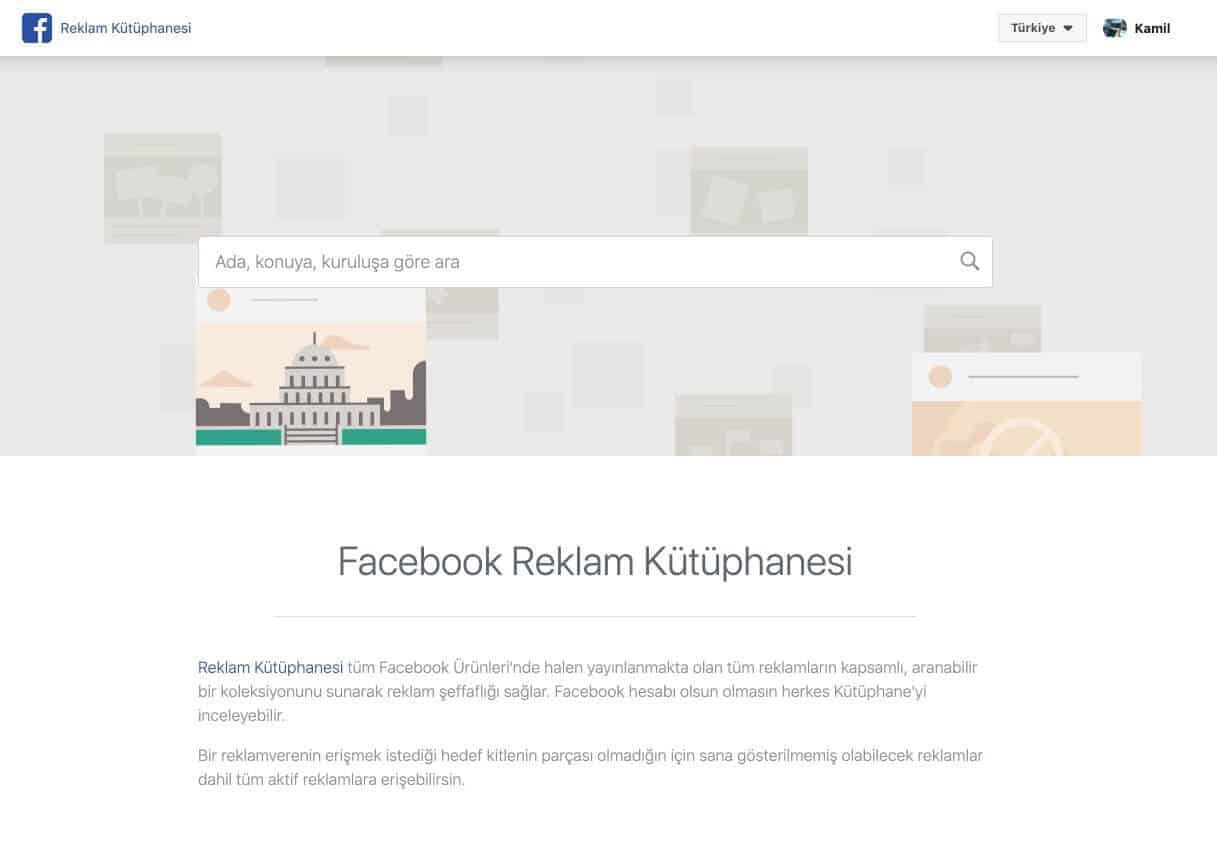The height and width of the screenshot is (848, 1217).
Task: Open the Türkiye country dropdown
Action: click(1042, 28)
